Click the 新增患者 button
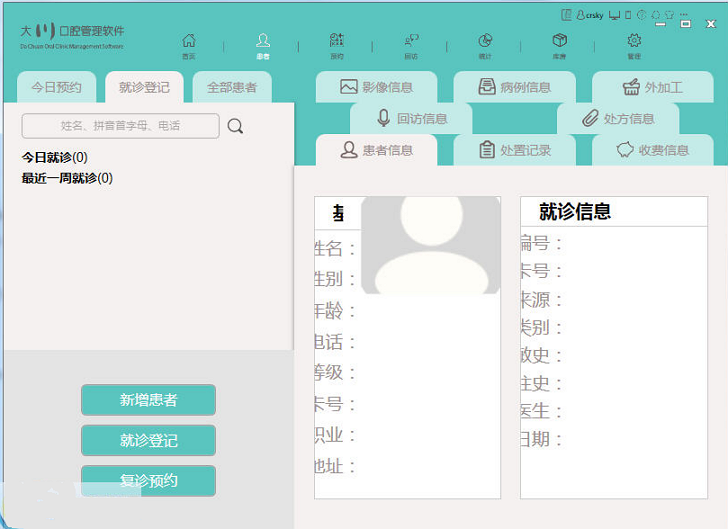Image resolution: width=728 pixels, height=529 pixels. click(149, 399)
